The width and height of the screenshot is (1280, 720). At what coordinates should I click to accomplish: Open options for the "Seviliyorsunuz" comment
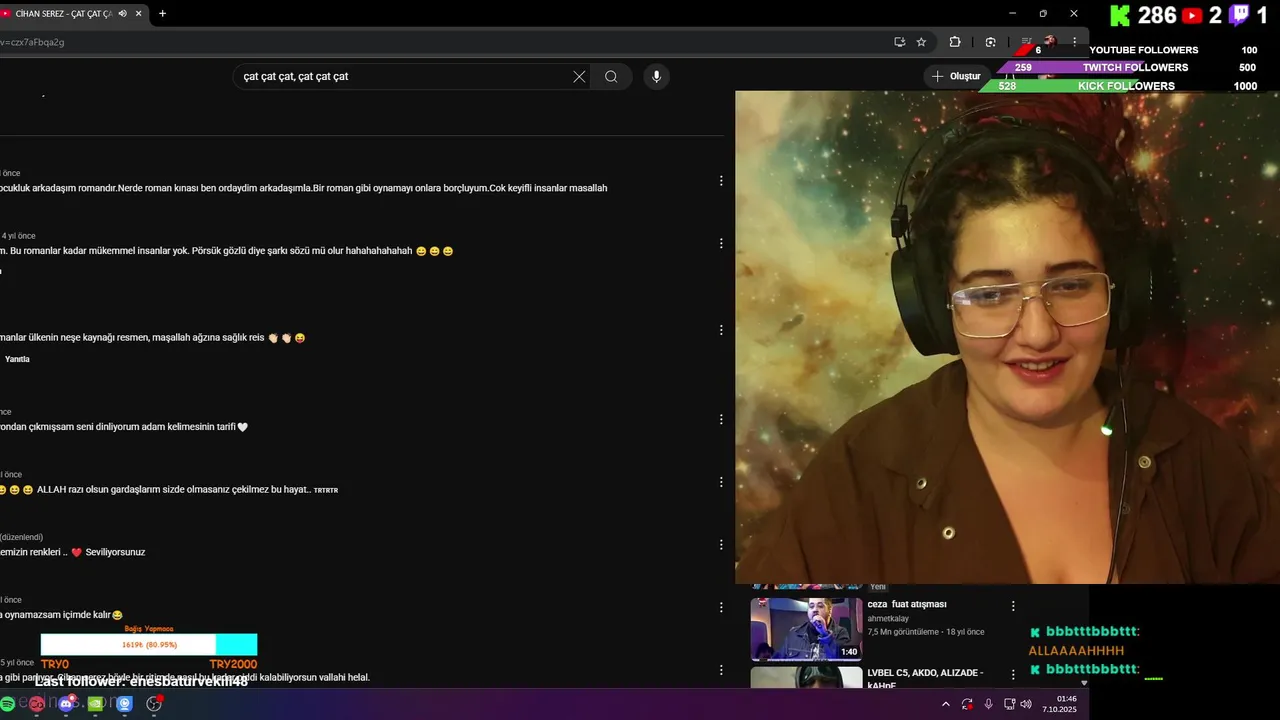pyautogui.click(x=721, y=545)
